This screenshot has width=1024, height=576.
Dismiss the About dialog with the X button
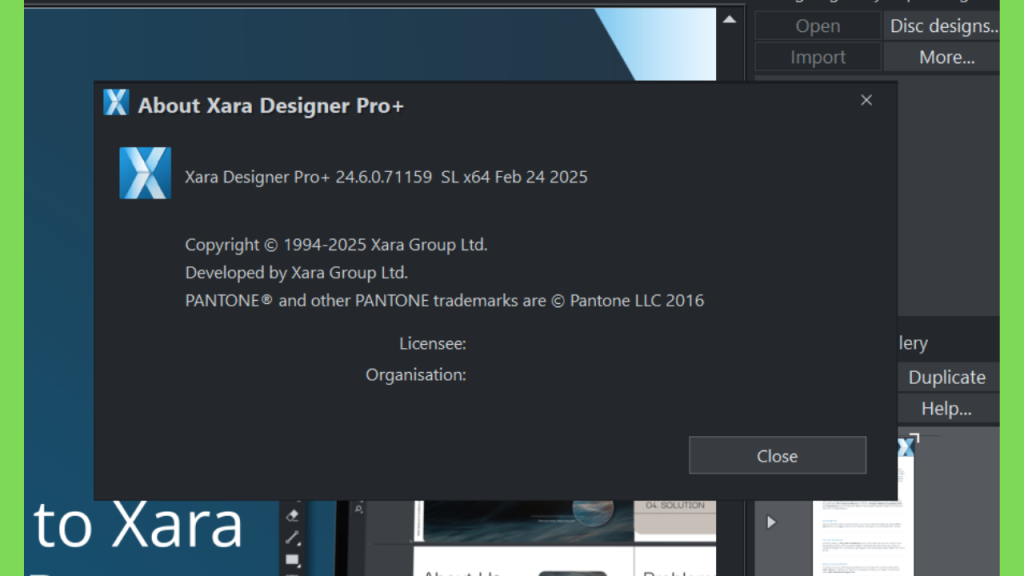coord(866,100)
